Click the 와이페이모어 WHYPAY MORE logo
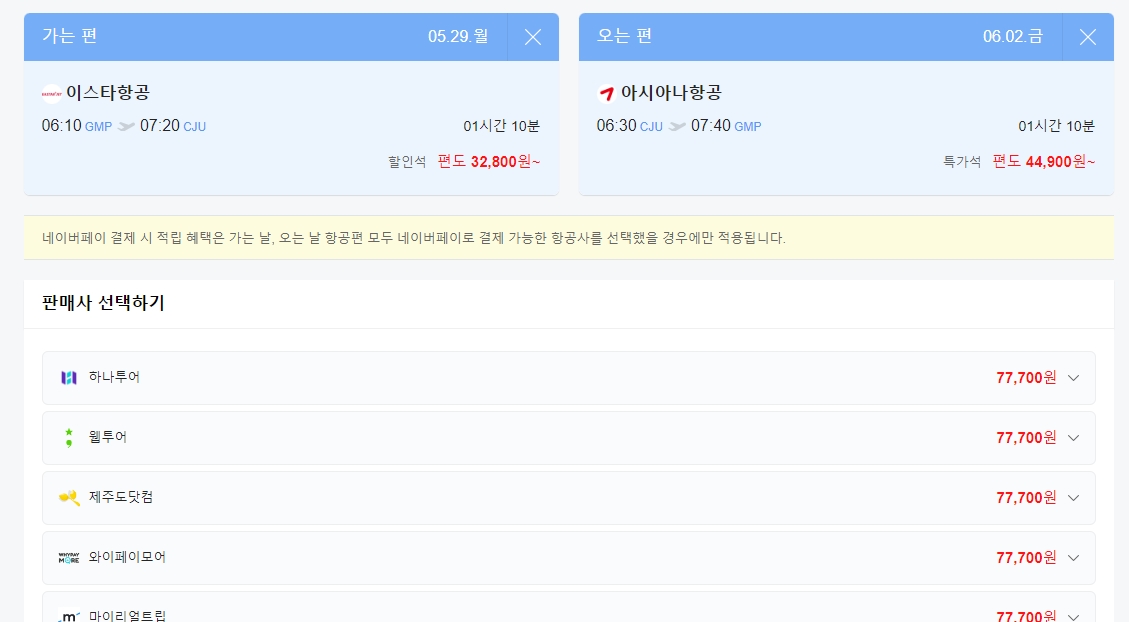1129x622 pixels. click(x=68, y=558)
